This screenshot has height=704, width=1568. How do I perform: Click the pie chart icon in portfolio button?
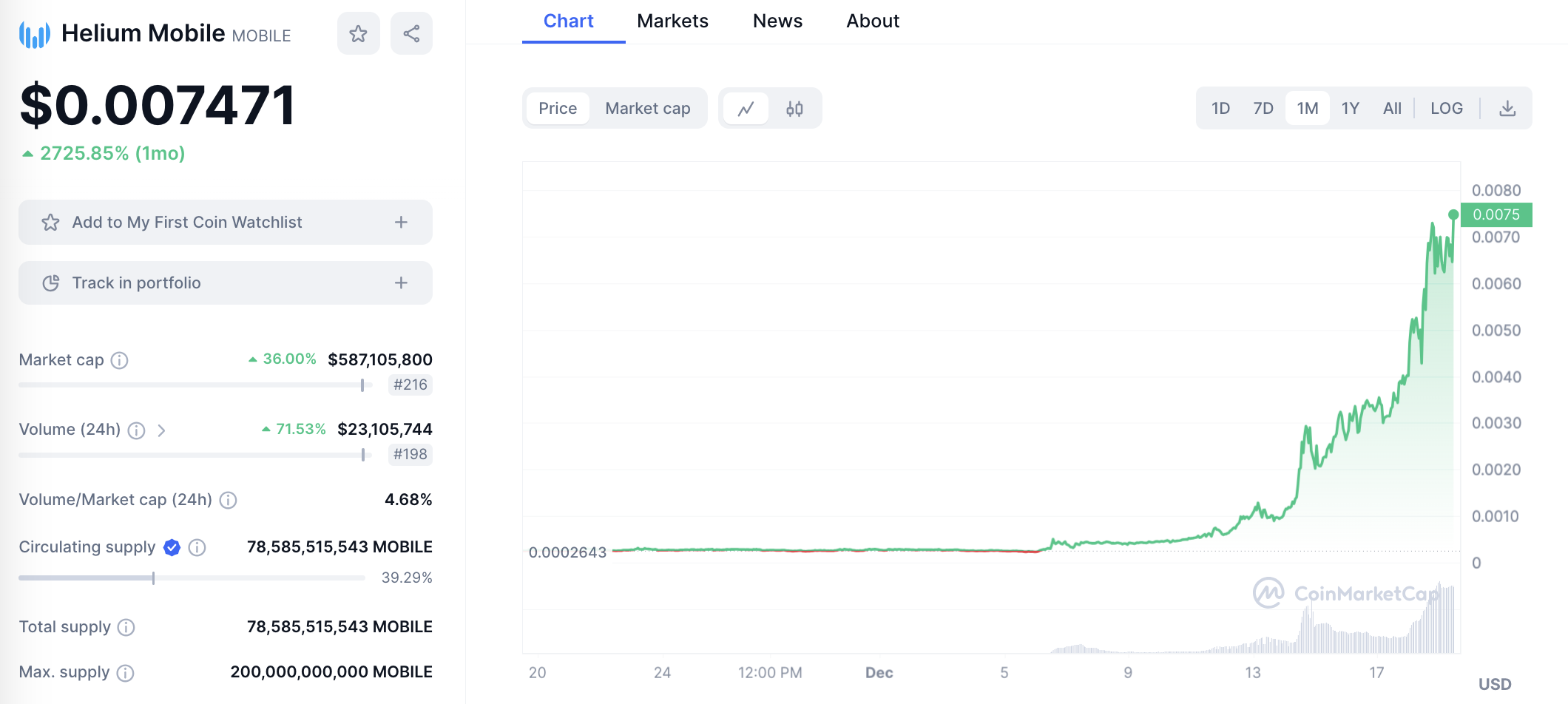tap(50, 283)
